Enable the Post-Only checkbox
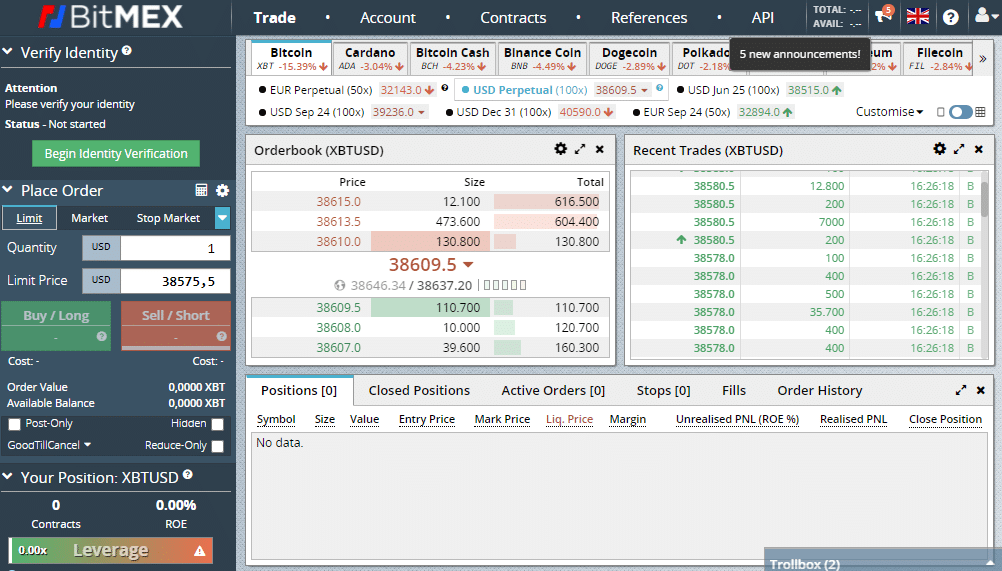Image resolution: width=1002 pixels, height=571 pixels. tap(14, 424)
